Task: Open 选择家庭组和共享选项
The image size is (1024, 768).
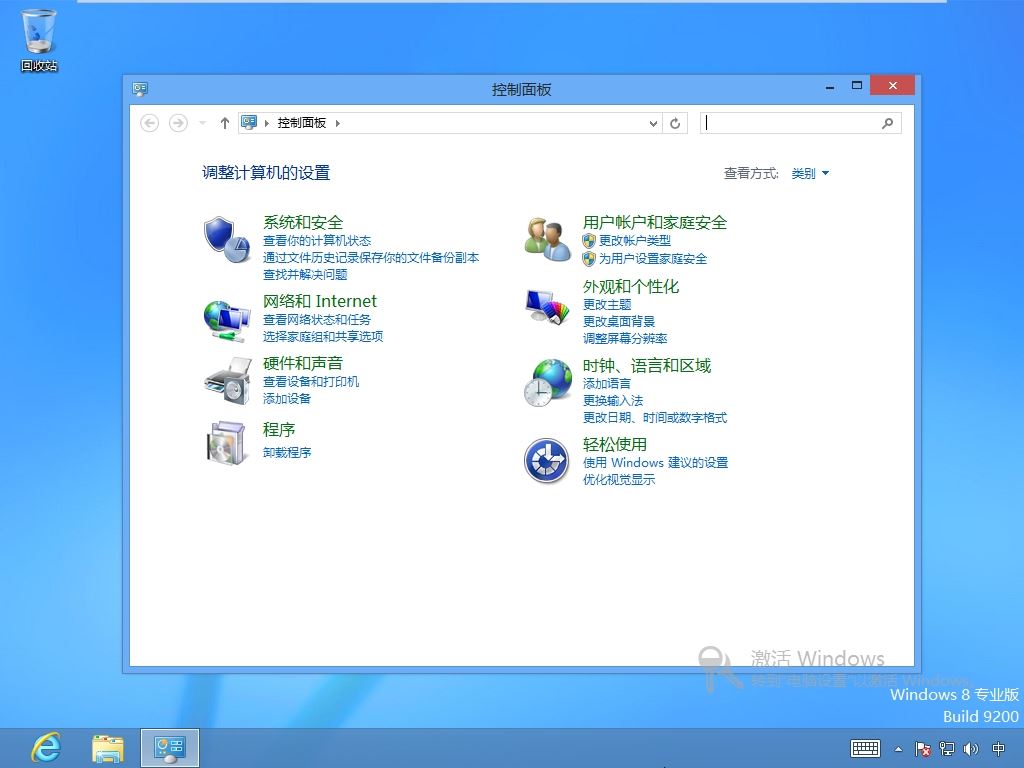Action: 323,336
